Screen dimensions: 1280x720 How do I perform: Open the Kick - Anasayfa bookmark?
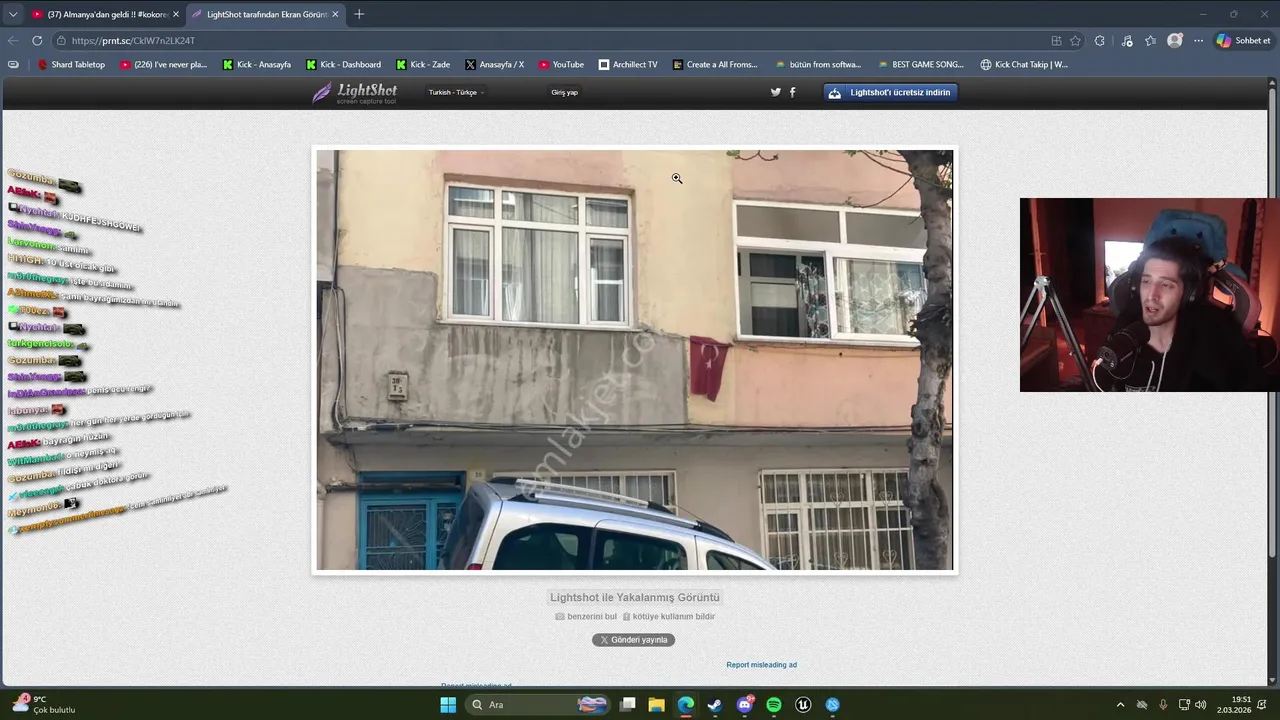click(256, 65)
